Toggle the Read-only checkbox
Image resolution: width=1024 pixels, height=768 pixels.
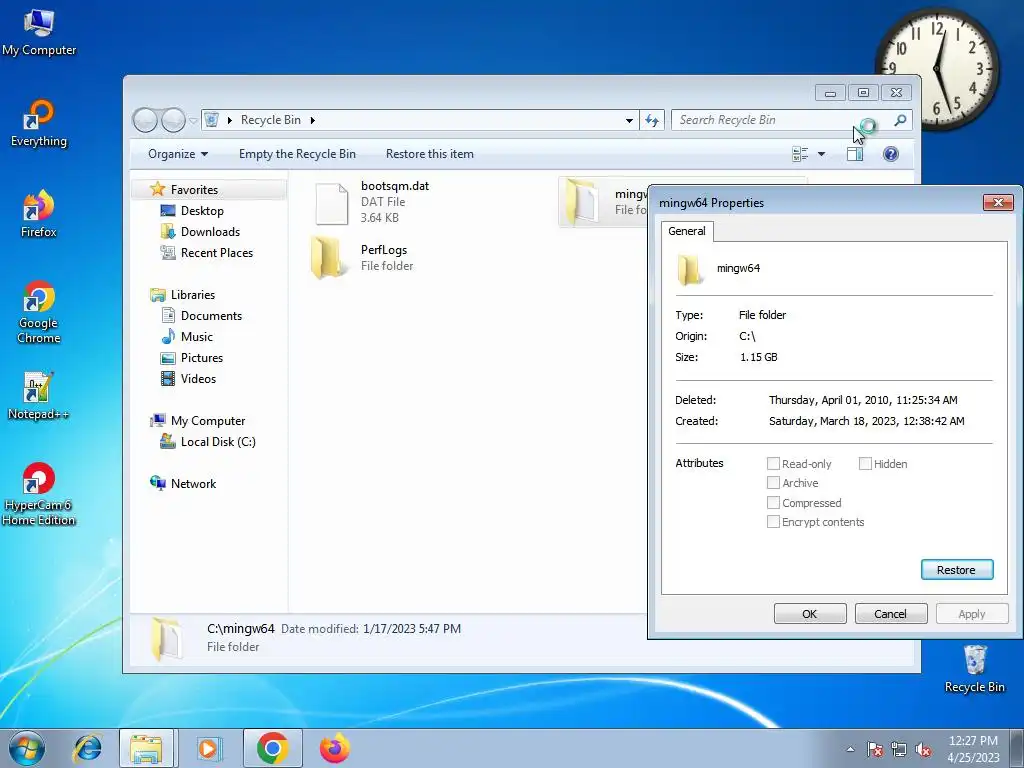click(x=773, y=464)
